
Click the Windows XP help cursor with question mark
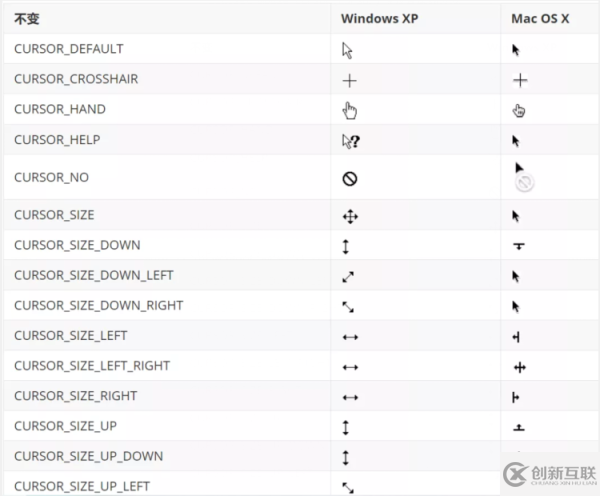tap(351, 141)
